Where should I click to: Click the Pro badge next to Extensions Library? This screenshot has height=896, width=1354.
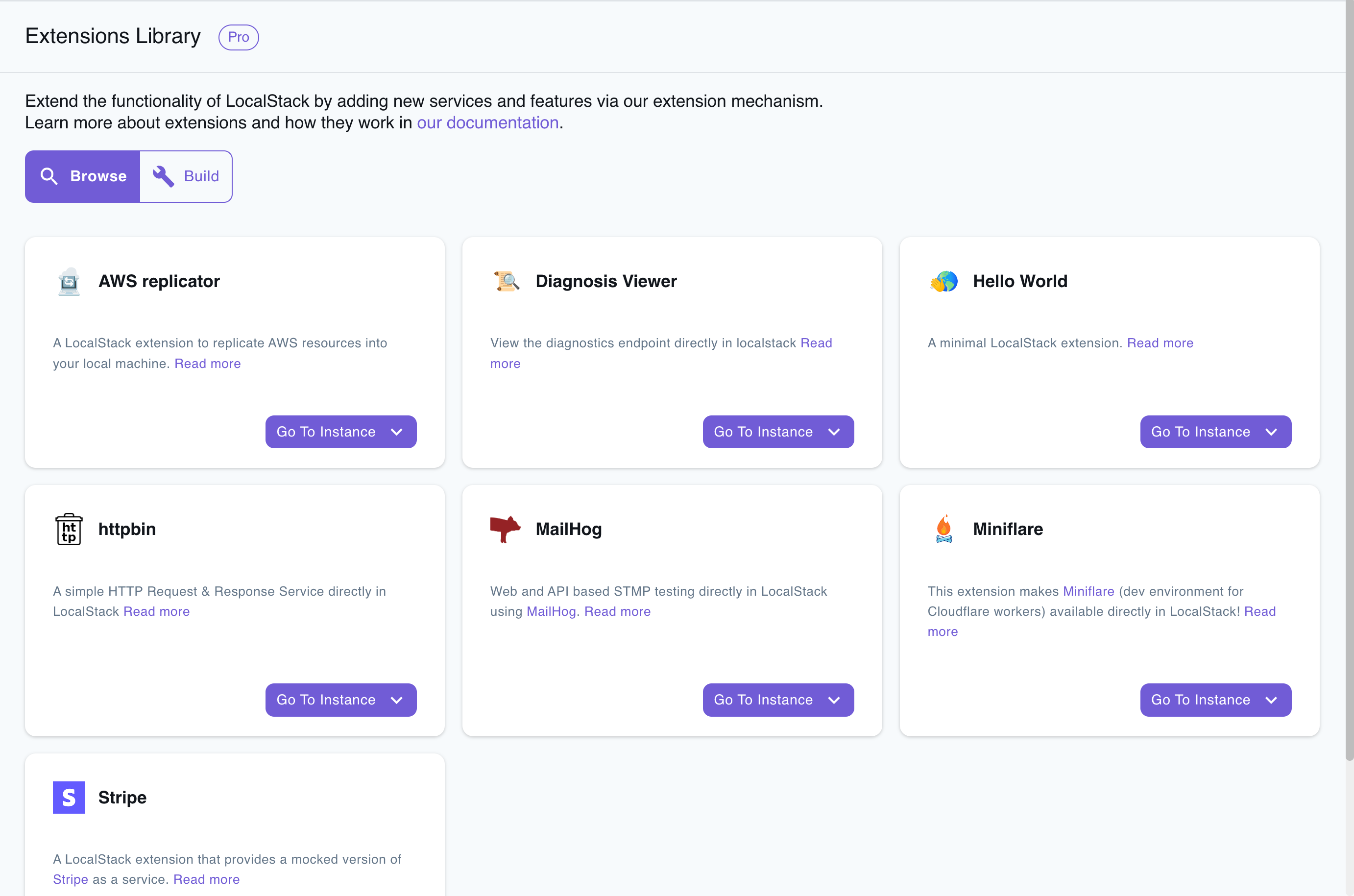pos(238,37)
